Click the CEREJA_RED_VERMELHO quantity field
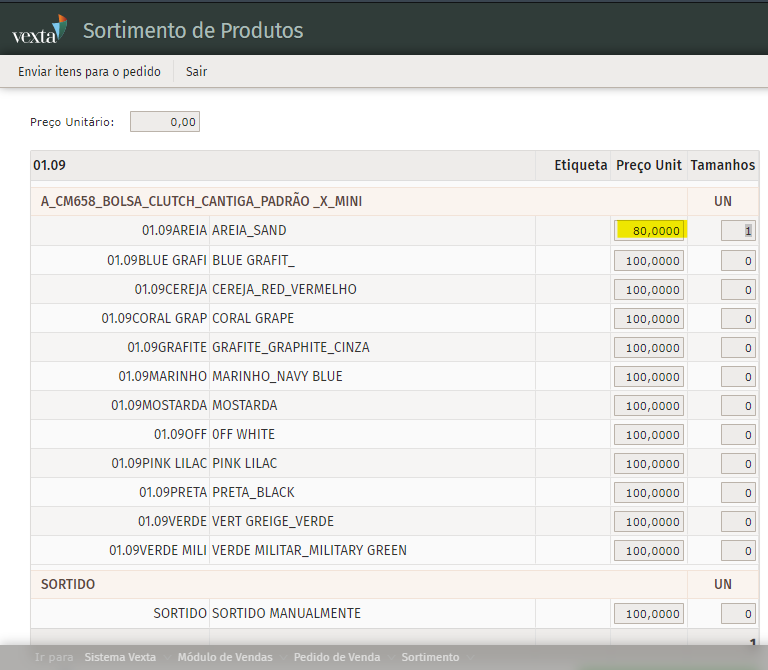The width and height of the screenshot is (768, 670). pyautogui.click(x=738, y=290)
